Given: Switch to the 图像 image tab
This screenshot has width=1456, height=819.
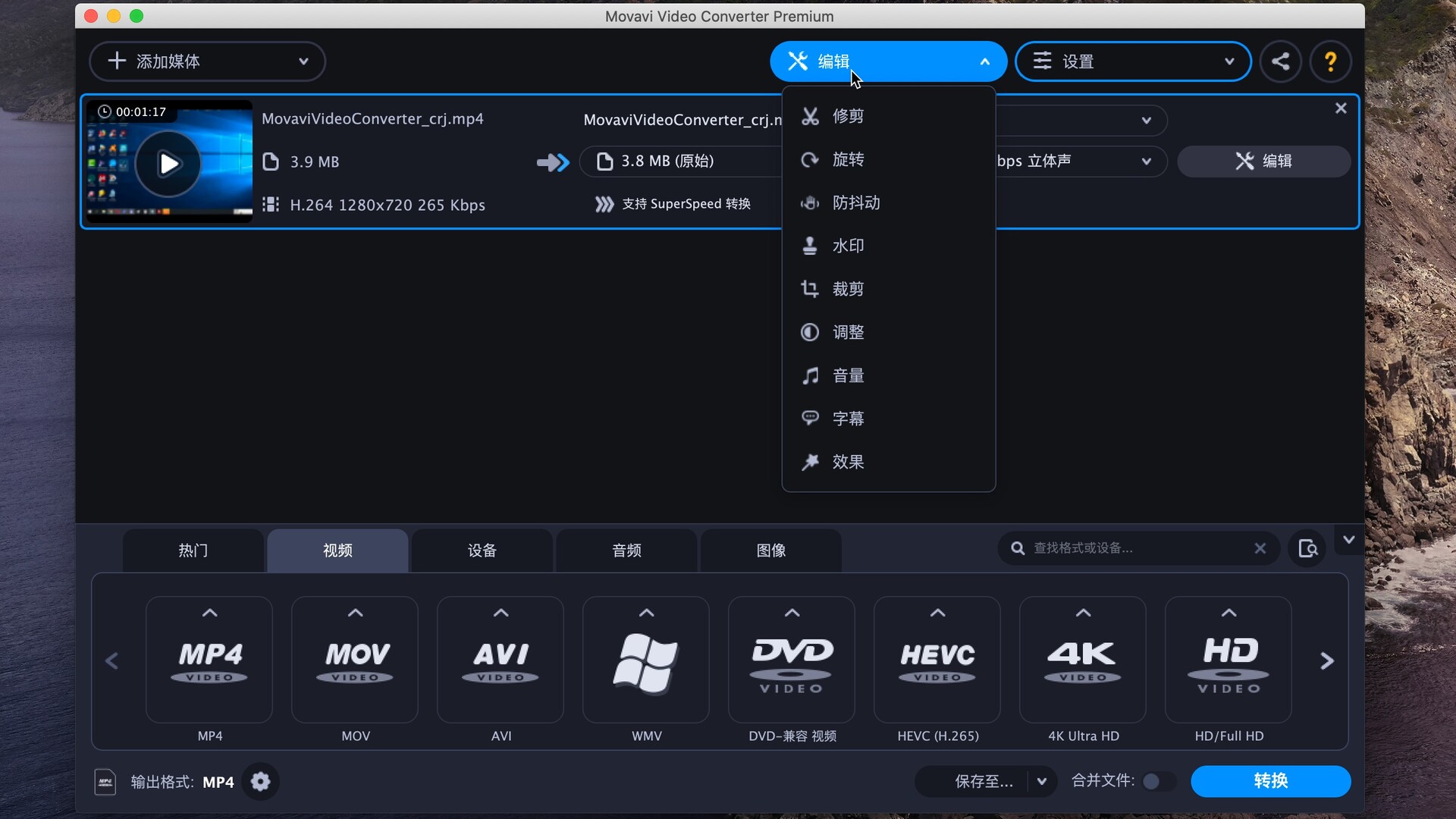Looking at the screenshot, I should 770,551.
